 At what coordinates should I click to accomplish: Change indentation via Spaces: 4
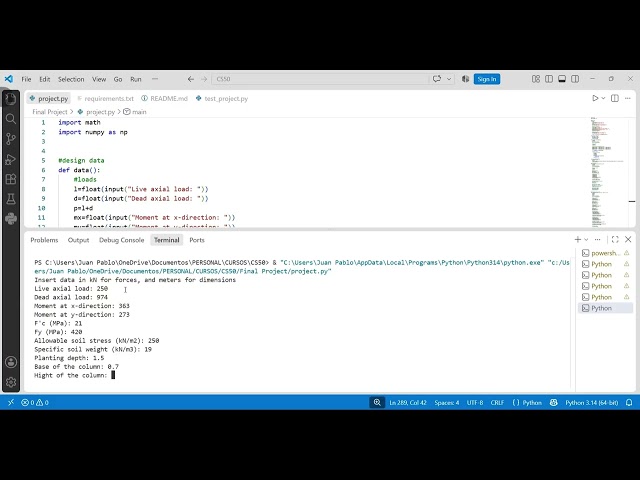(447, 402)
